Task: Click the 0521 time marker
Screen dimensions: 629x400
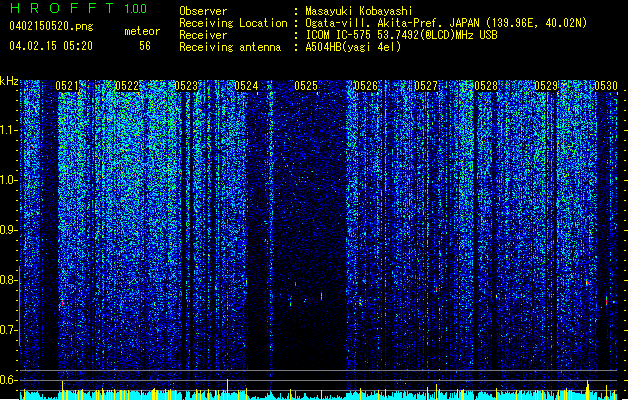Action: point(67,86)
